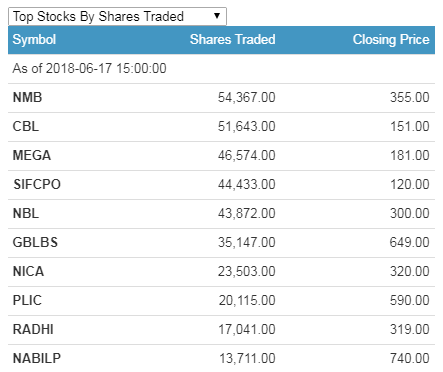
Task: Click the SIFCPO symbol
Action: pos(37,185)
